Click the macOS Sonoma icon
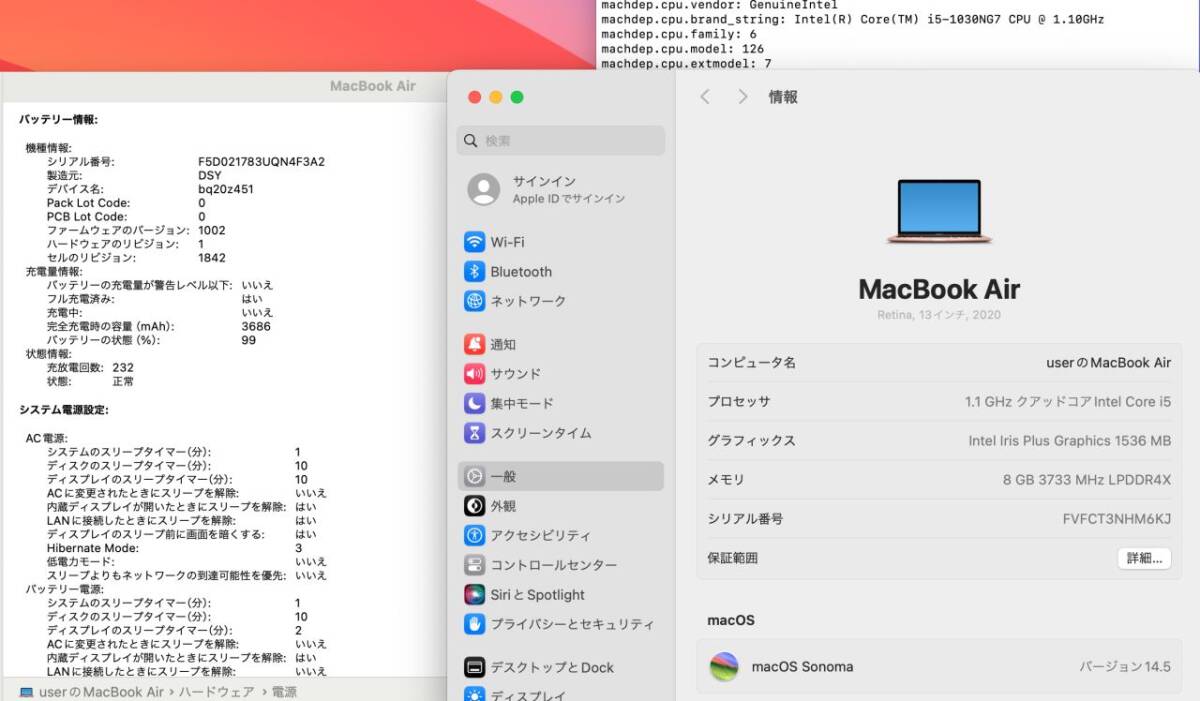 (x=724, y=667)
